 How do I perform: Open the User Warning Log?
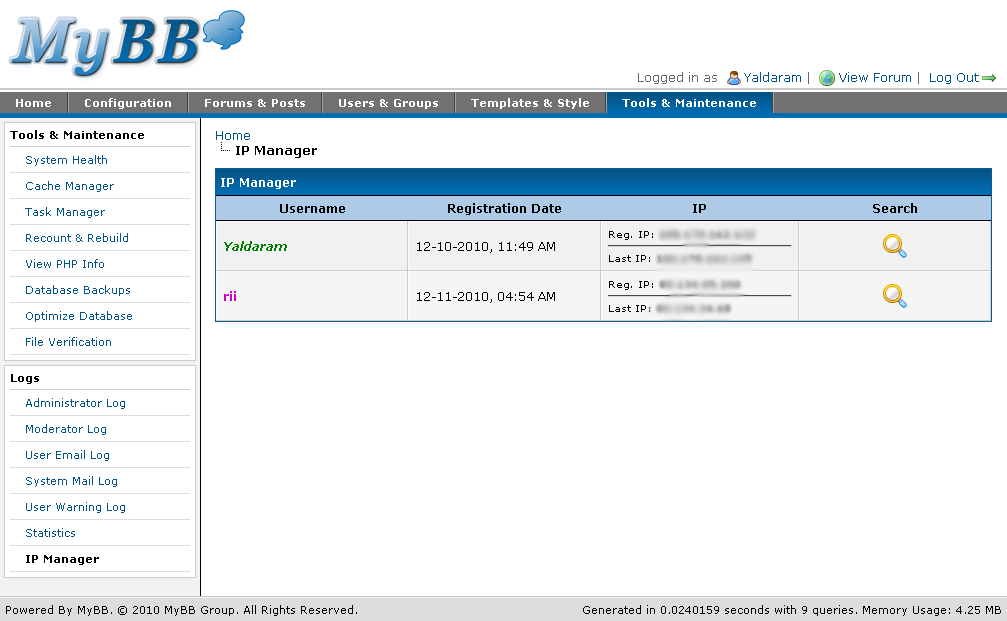coord(75,507)
